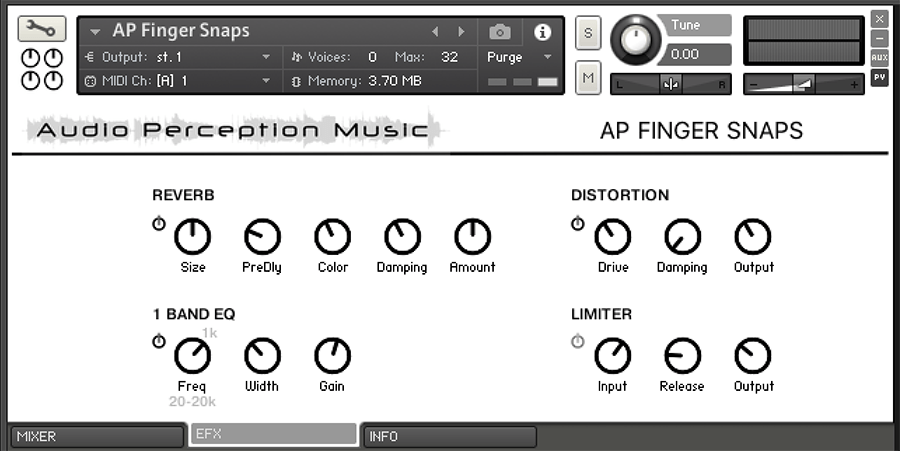900x451 pixels.
Task: Click the Distortion Output knob
Action: [x=752, y=236]
